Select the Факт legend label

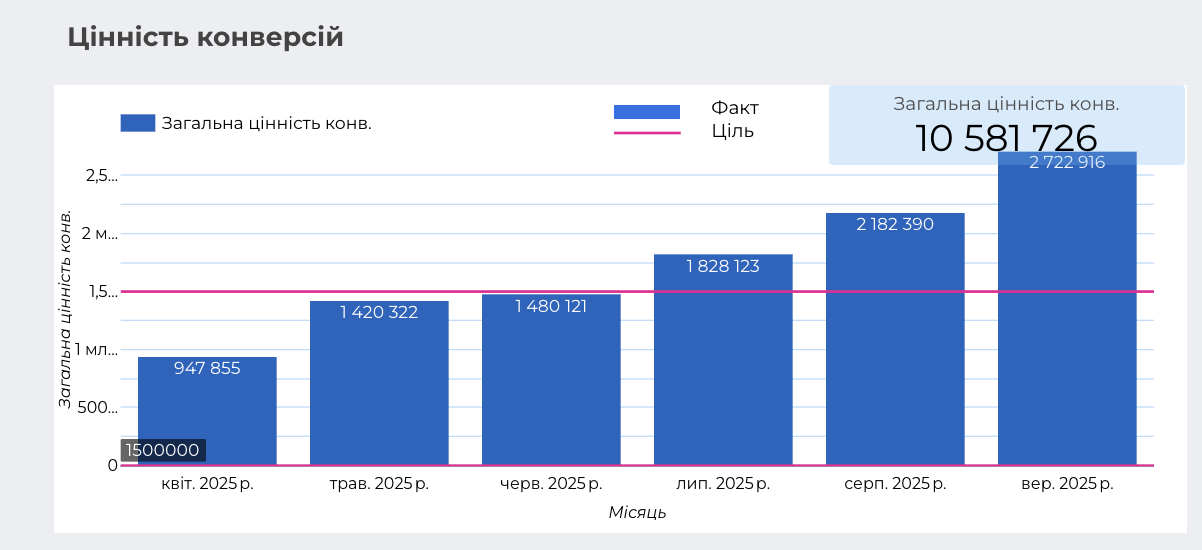click(734, 108)
